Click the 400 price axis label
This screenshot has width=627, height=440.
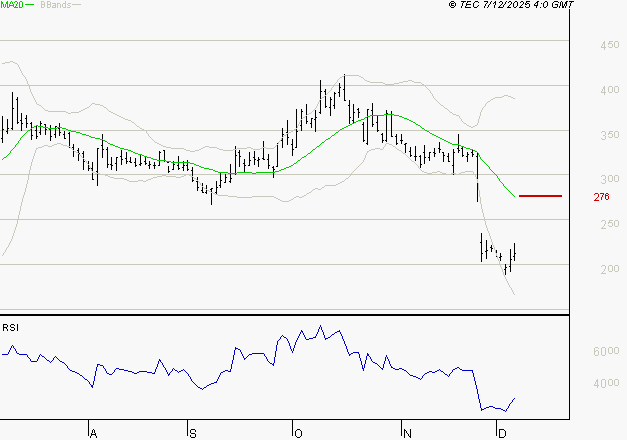click(610, 90)
